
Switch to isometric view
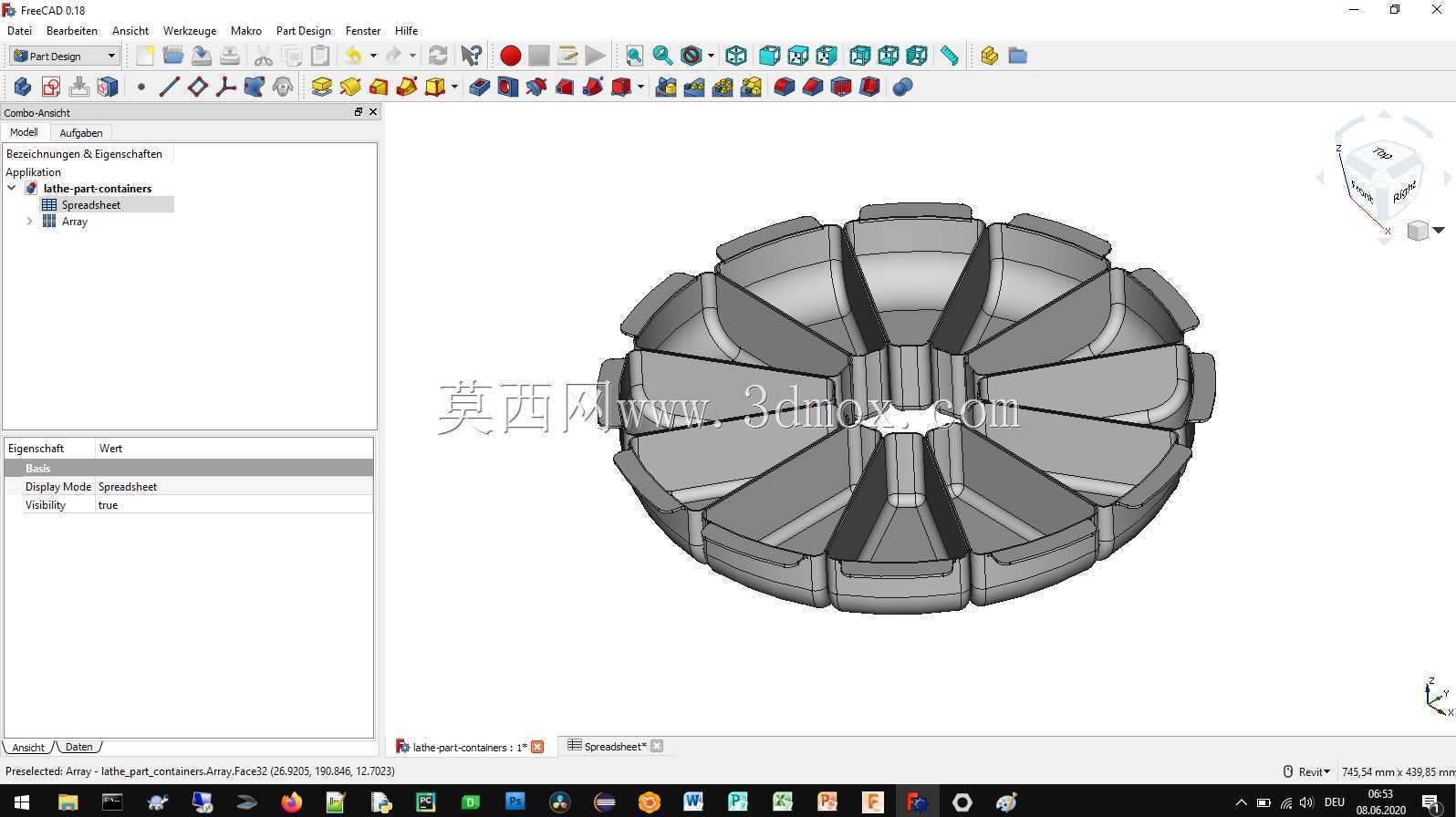[736, 56]
